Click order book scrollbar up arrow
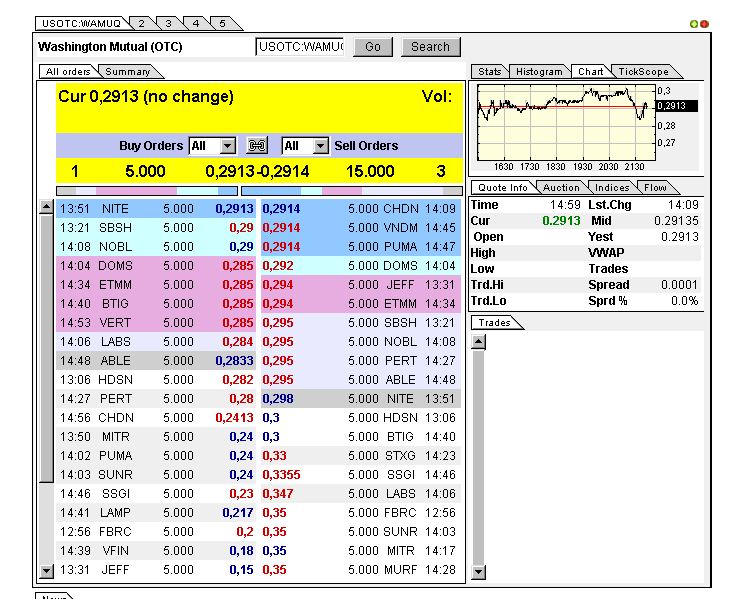Screen dimensions: 751x599 coord(46,208)
